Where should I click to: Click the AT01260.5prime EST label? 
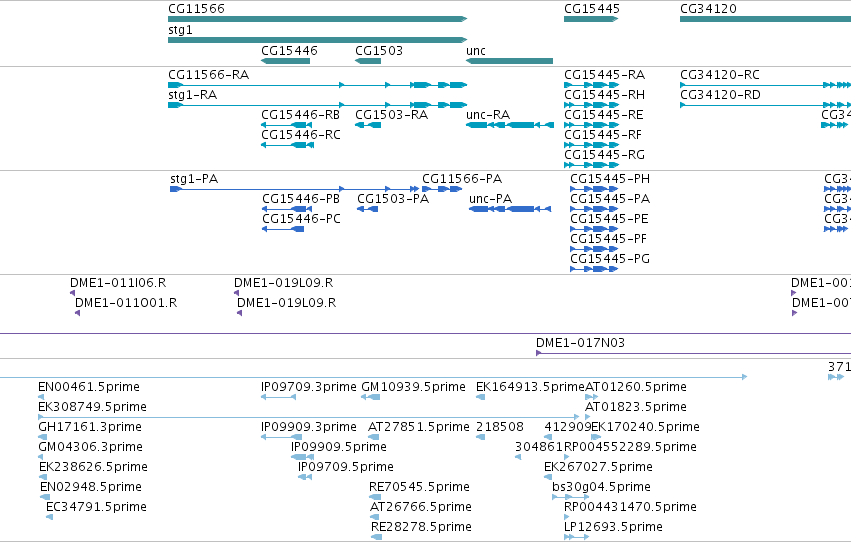coord(636,387)
